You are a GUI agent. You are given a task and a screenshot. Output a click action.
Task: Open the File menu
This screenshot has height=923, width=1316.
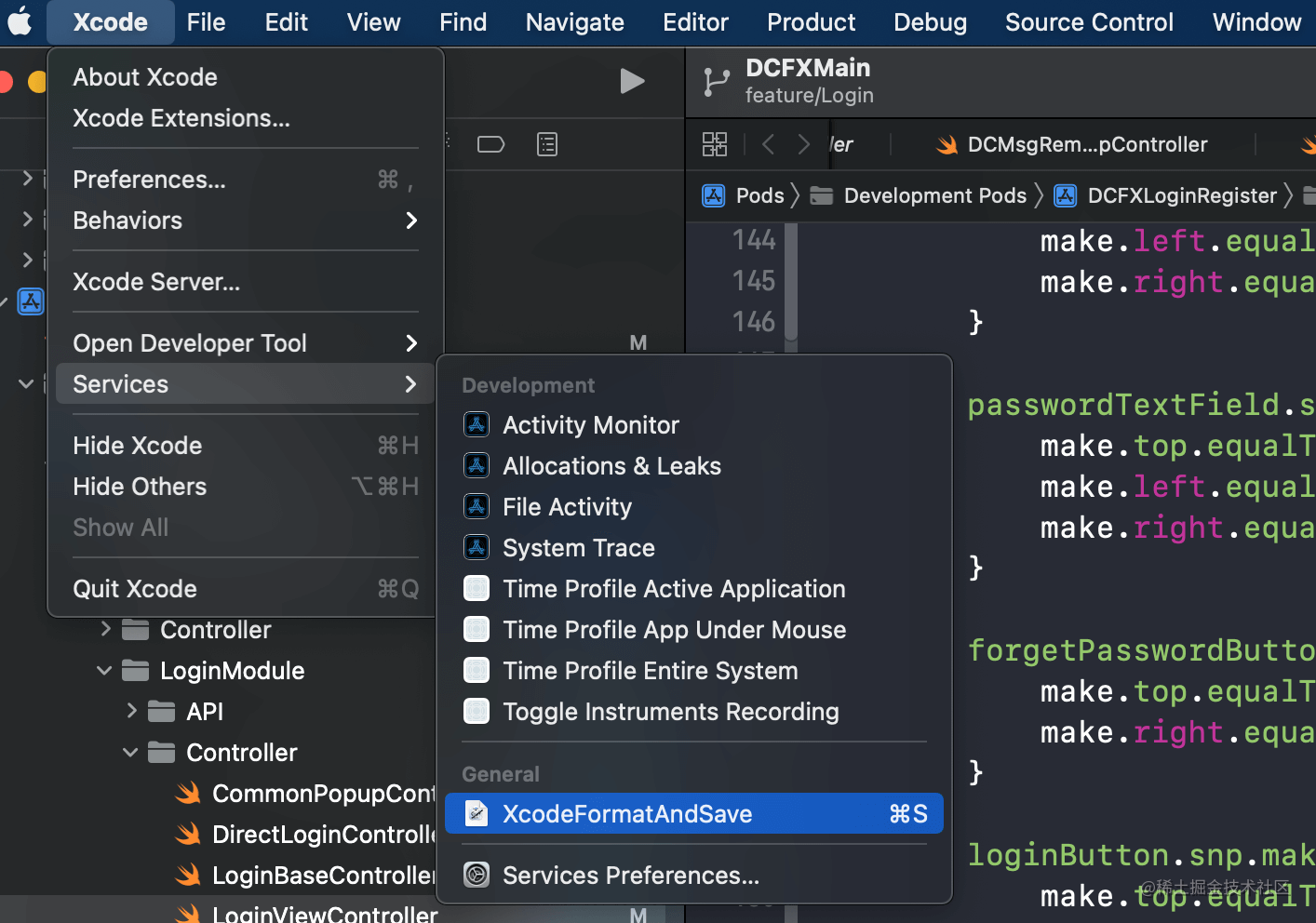[206, 22]
